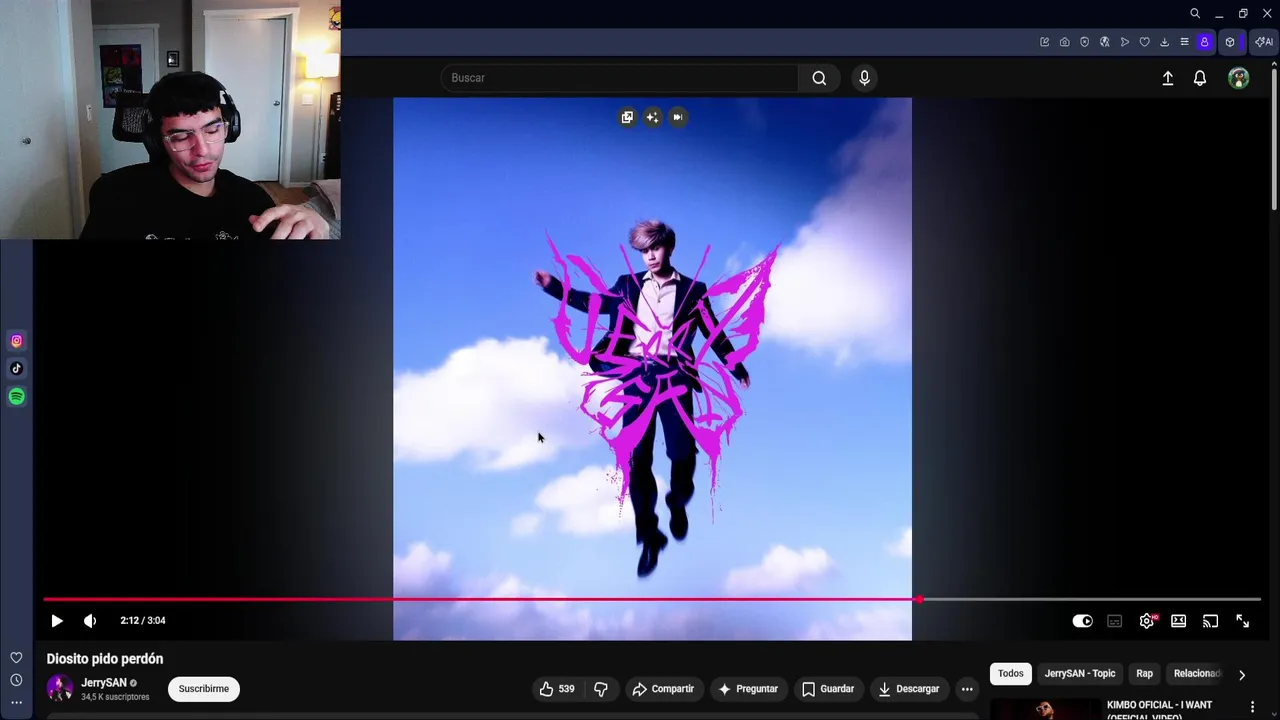The width and height of the screenshot is (1280, 720).
Task: Open Instagram from the browser sidebar
Action: pos(16,341)
